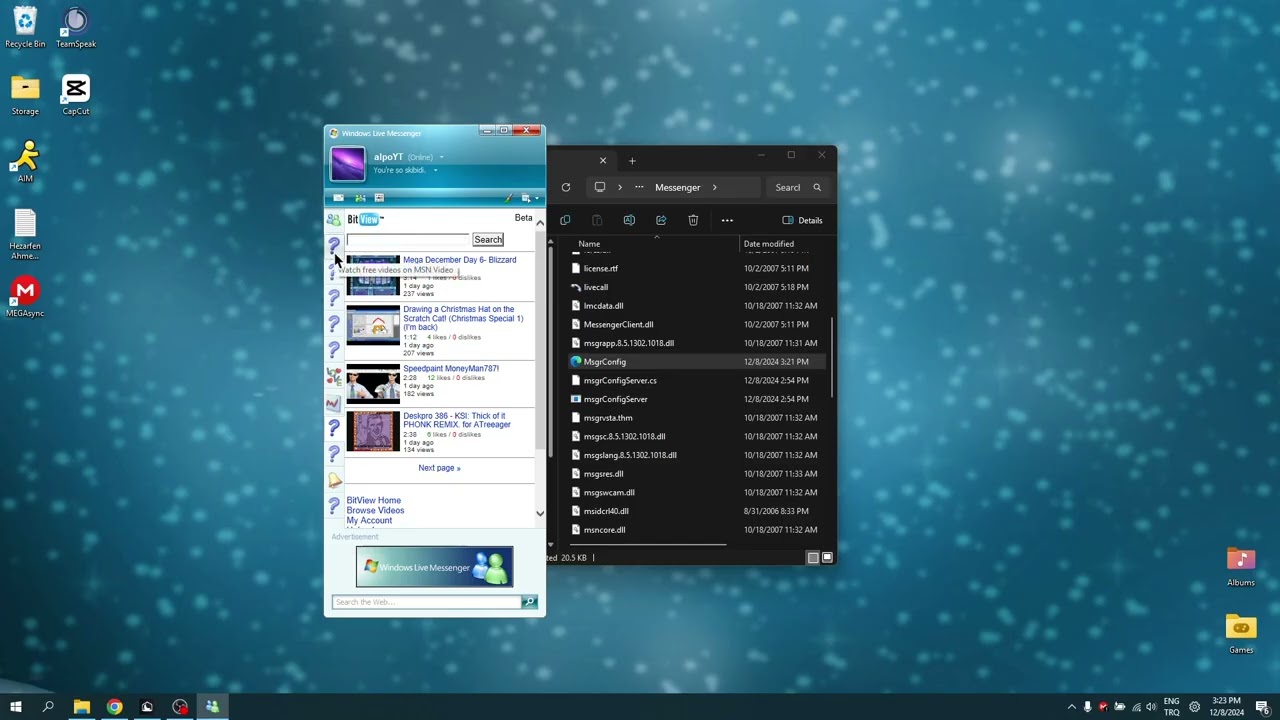The width and height of the screenshot is (1280, 720).
Task: Open Google Chrome from the taskbar
Action: click(114, 707)
